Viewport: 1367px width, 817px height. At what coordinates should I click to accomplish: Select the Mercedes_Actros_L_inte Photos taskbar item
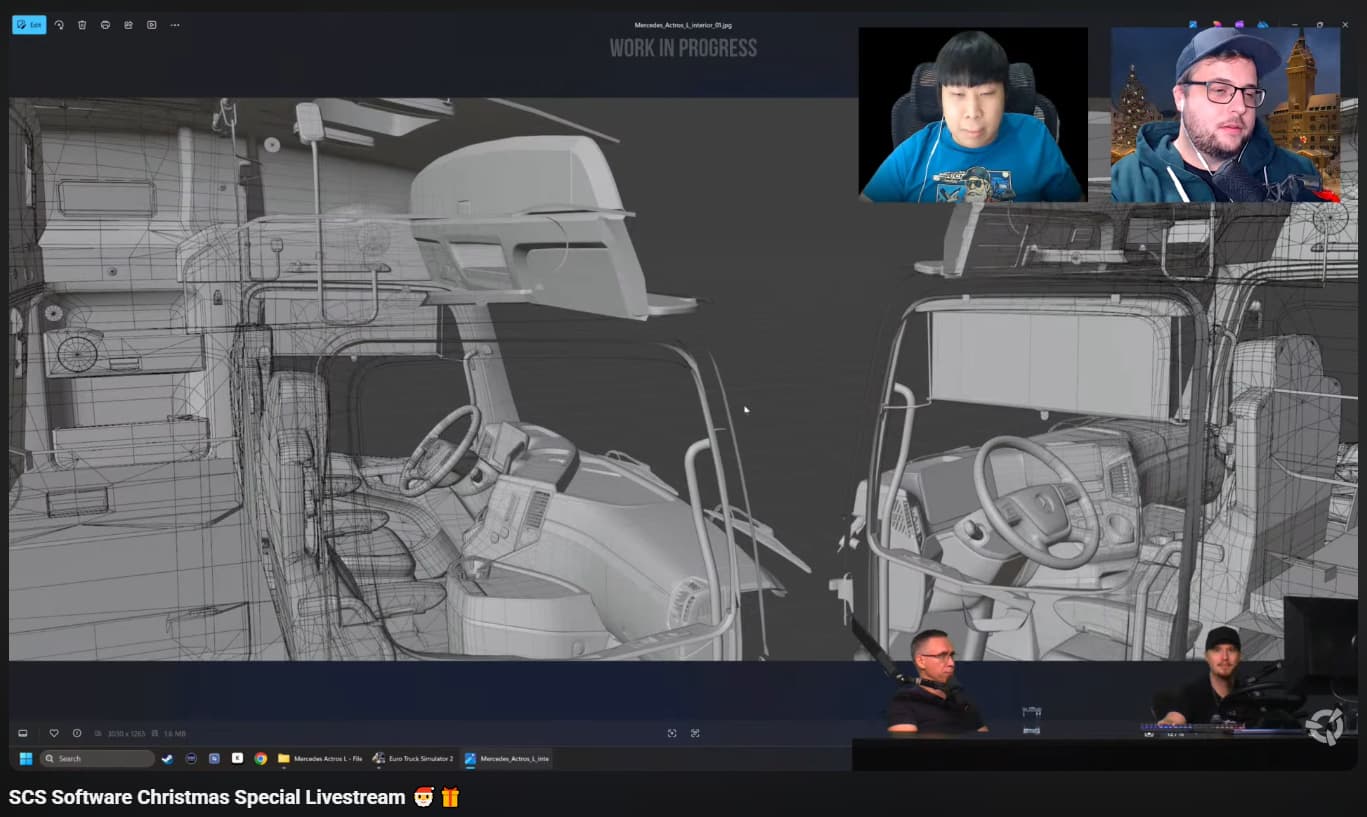point(507,759)
